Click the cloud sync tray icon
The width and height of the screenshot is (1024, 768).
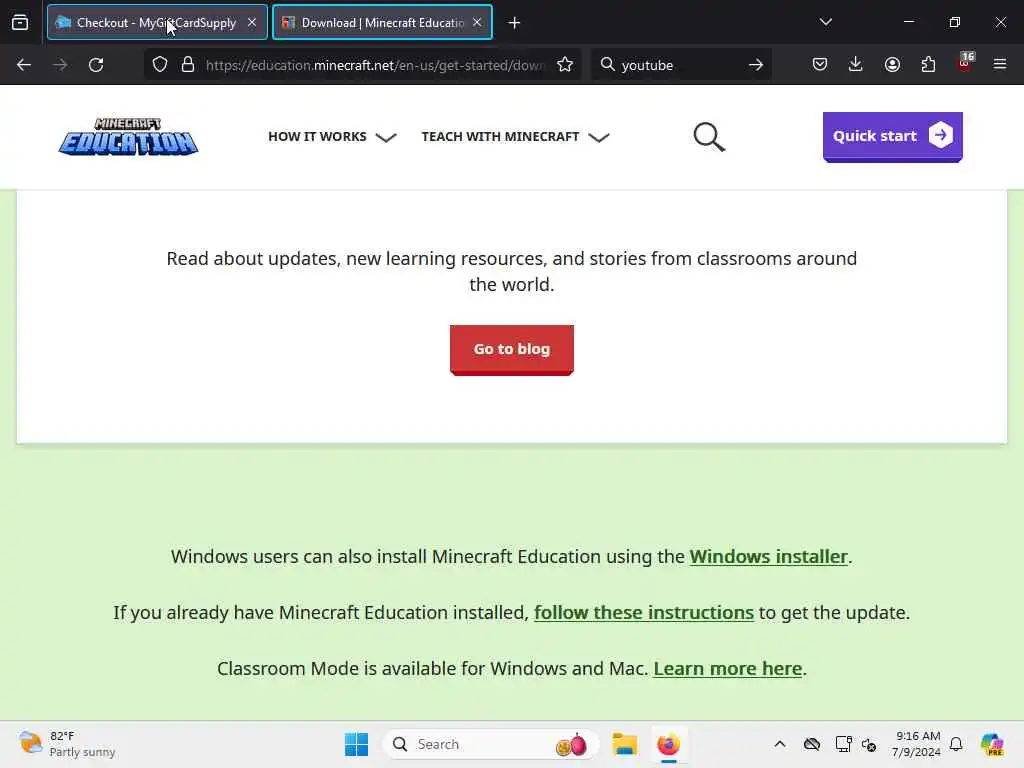point(812,744)
